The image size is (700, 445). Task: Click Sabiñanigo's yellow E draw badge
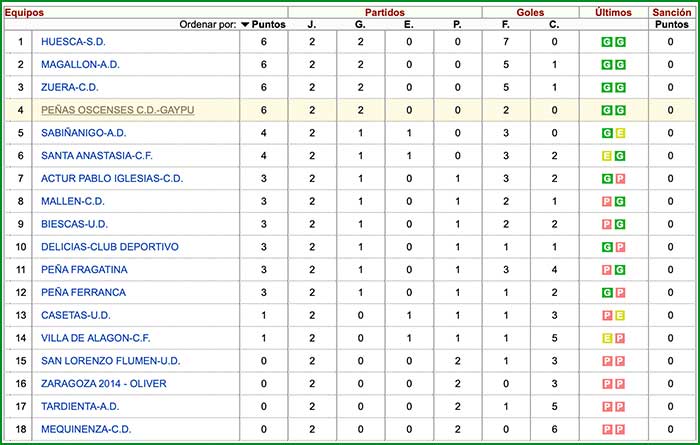620,134
